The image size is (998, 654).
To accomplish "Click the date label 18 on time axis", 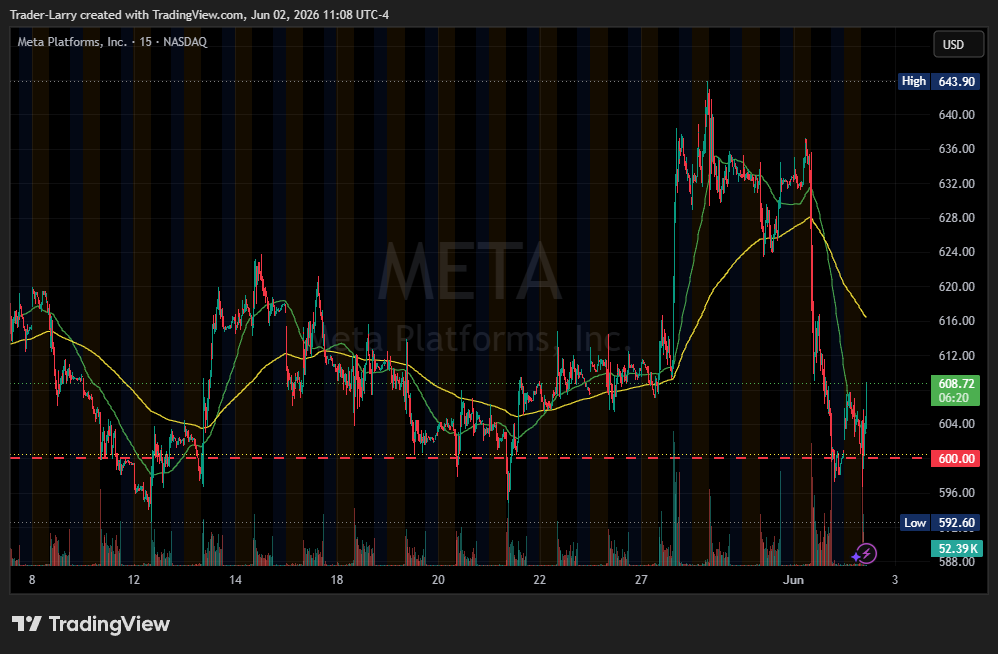I will pos(337,580).
